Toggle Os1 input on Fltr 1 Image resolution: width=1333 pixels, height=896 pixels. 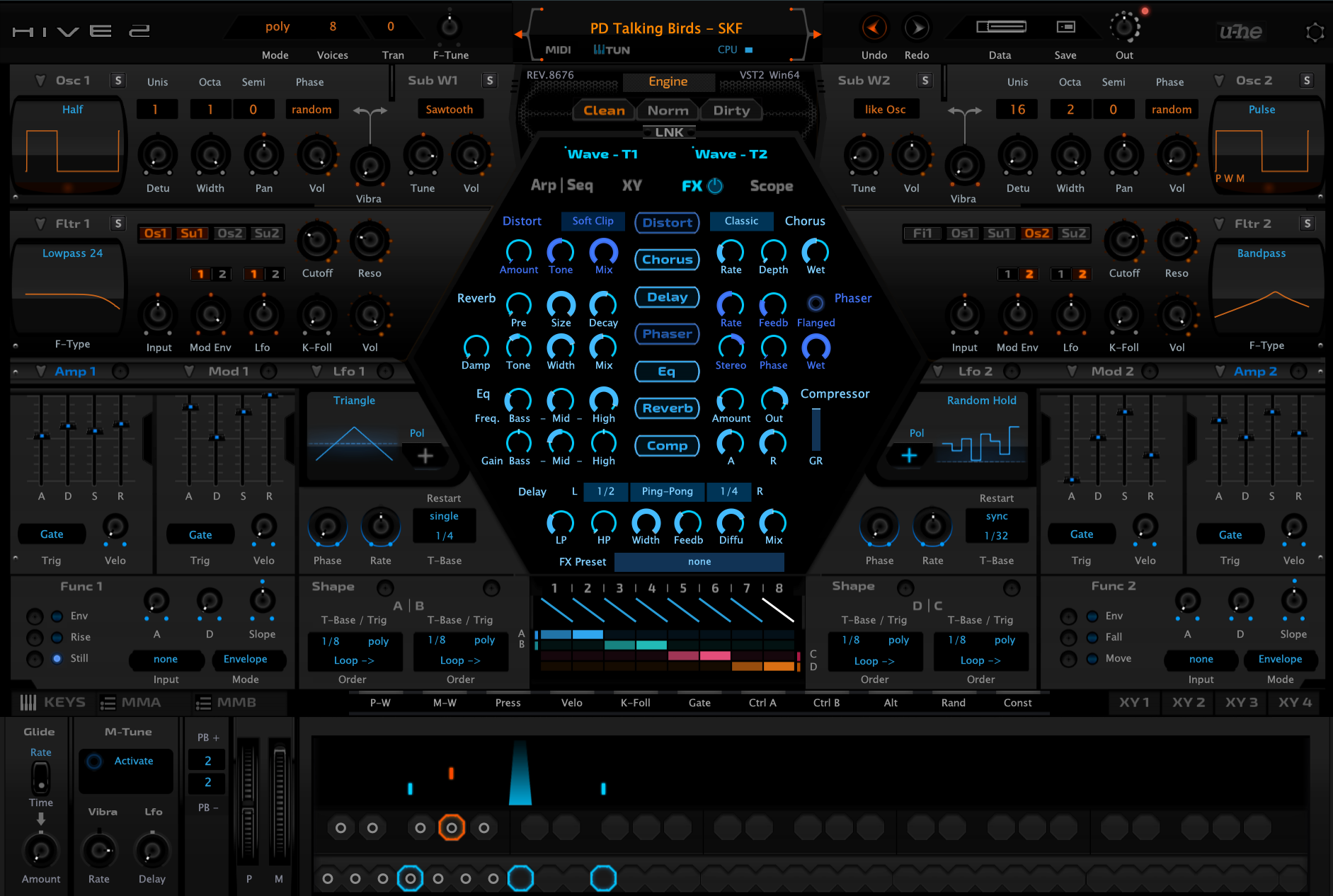tap(155, 233)
